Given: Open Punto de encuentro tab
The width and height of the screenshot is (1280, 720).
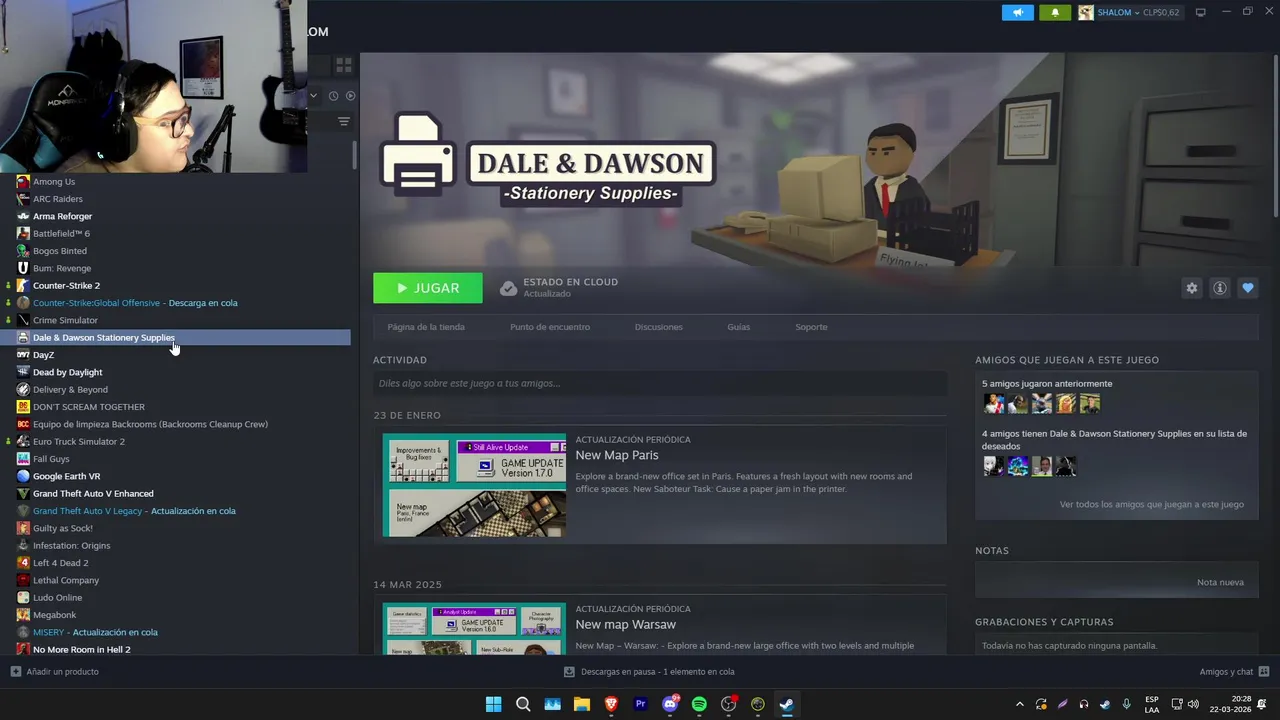Looking at the screenshot, I should pyautogui.click(x=550, y=327).
